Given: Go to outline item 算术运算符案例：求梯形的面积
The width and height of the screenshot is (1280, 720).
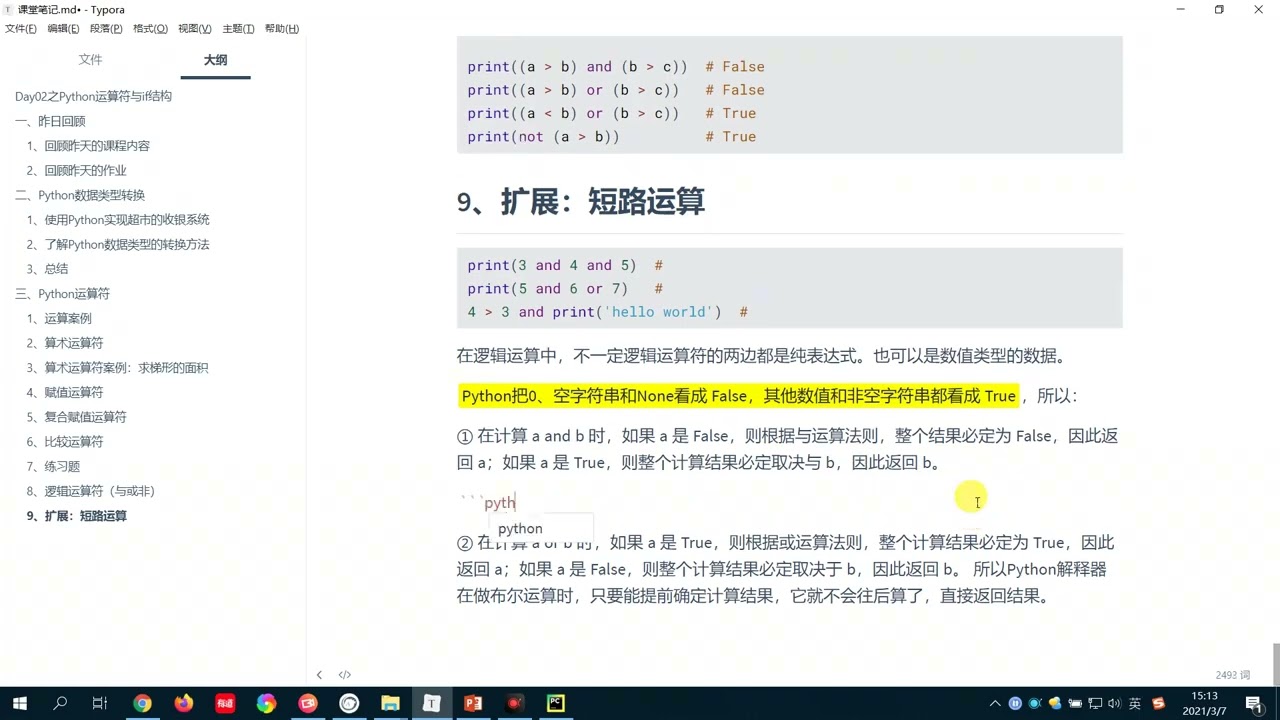Looking at the screenshot, I should click(117, 368).
